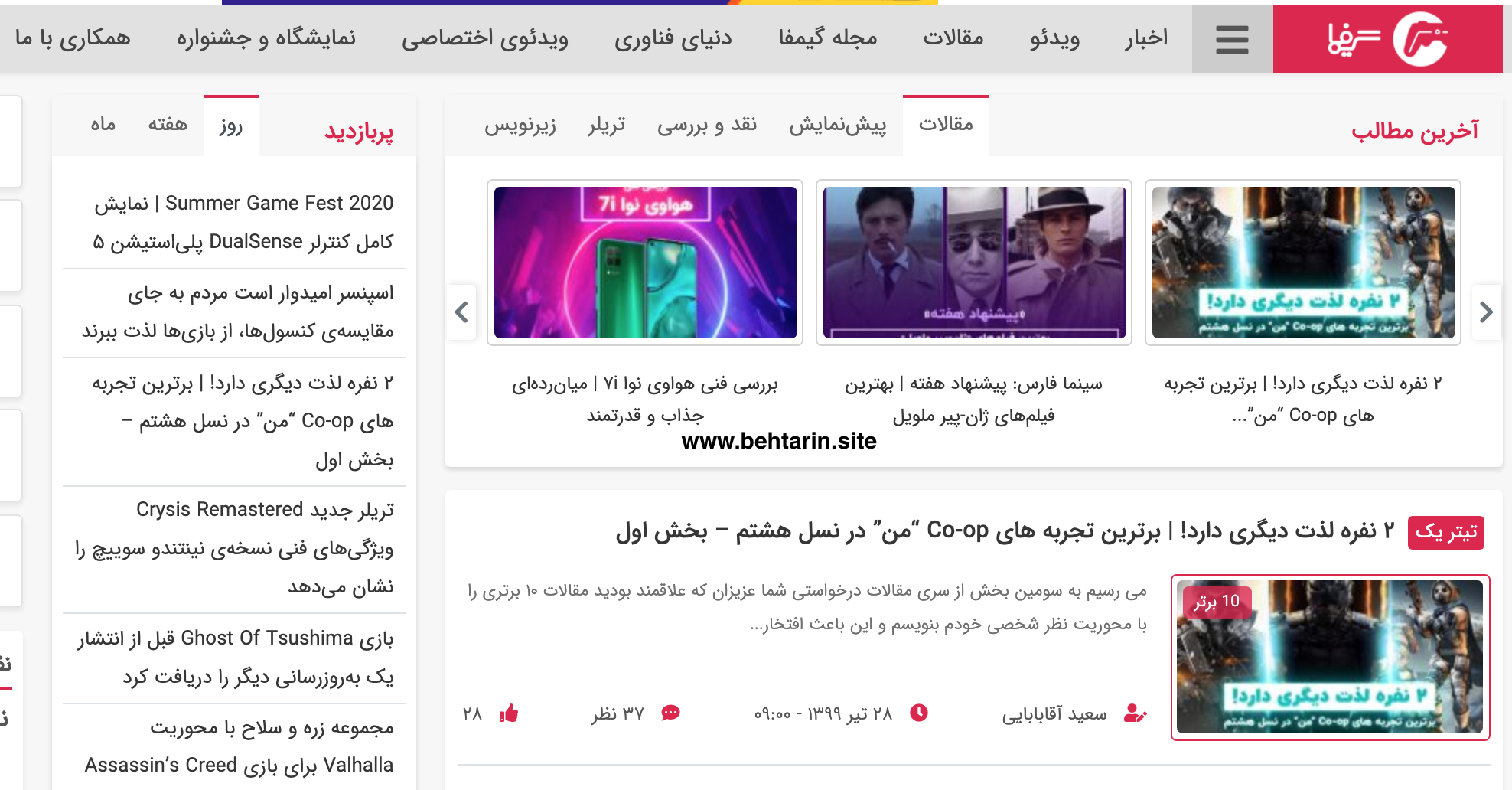Open the featured headline ending with بخش اول

click(1005, 531)
